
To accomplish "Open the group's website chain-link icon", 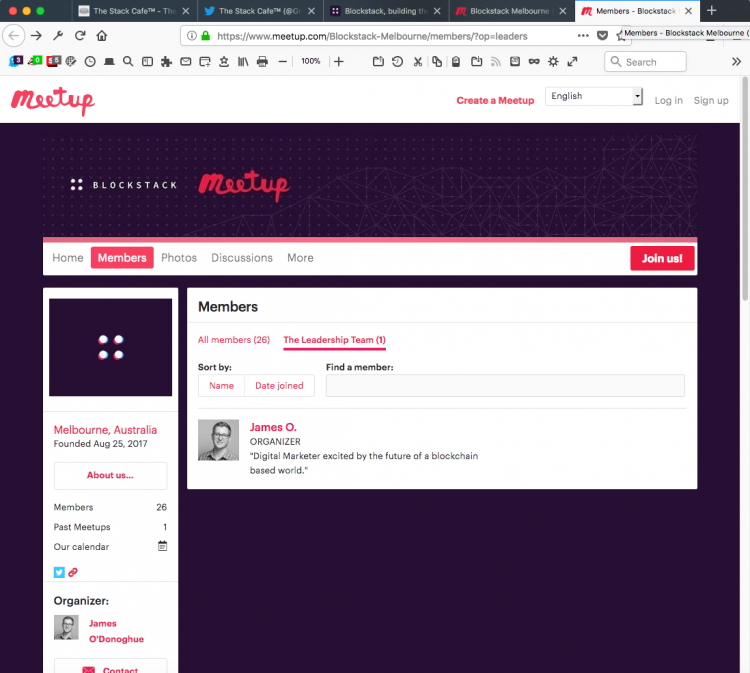I will coord(73,572).
